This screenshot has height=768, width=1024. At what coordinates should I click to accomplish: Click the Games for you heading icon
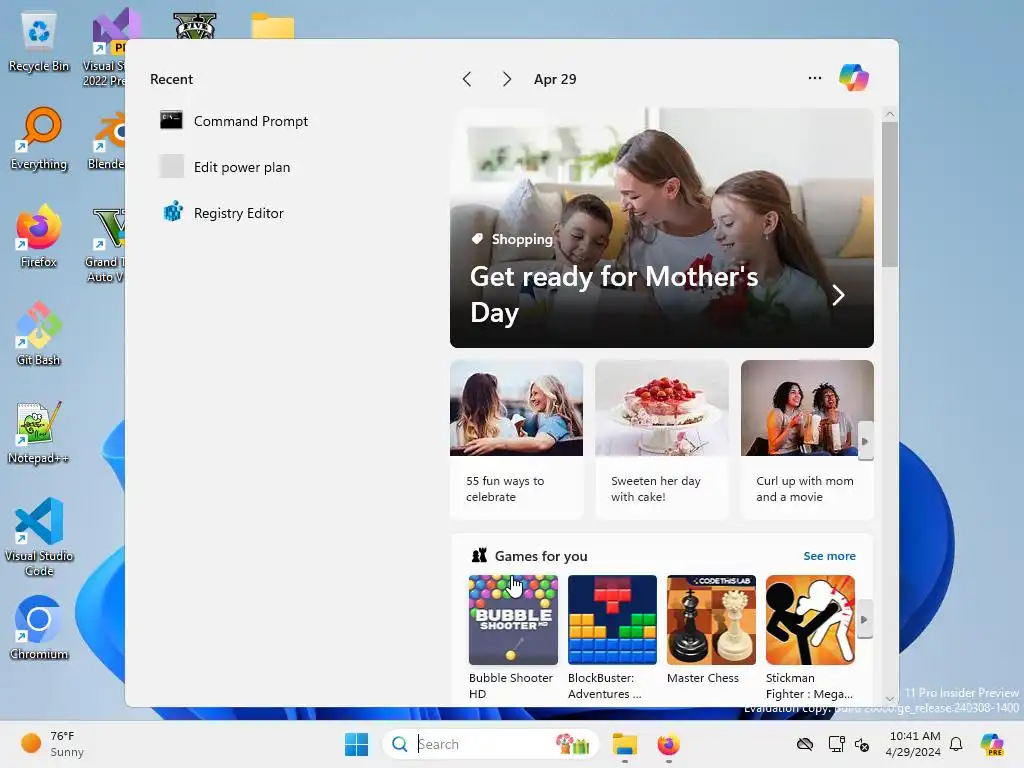(479, 556)
